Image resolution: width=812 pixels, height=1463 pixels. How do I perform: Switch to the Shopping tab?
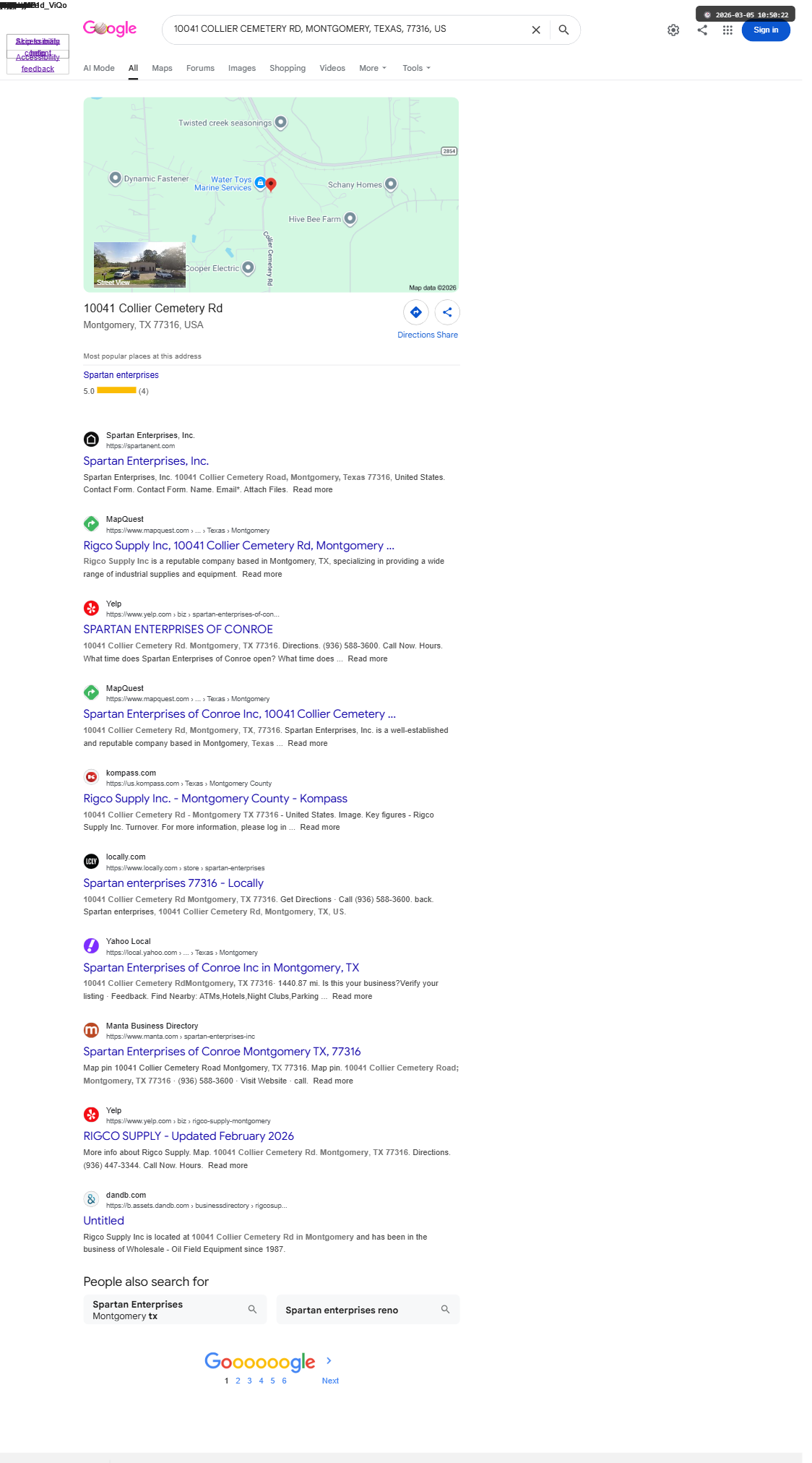[288, 68]
